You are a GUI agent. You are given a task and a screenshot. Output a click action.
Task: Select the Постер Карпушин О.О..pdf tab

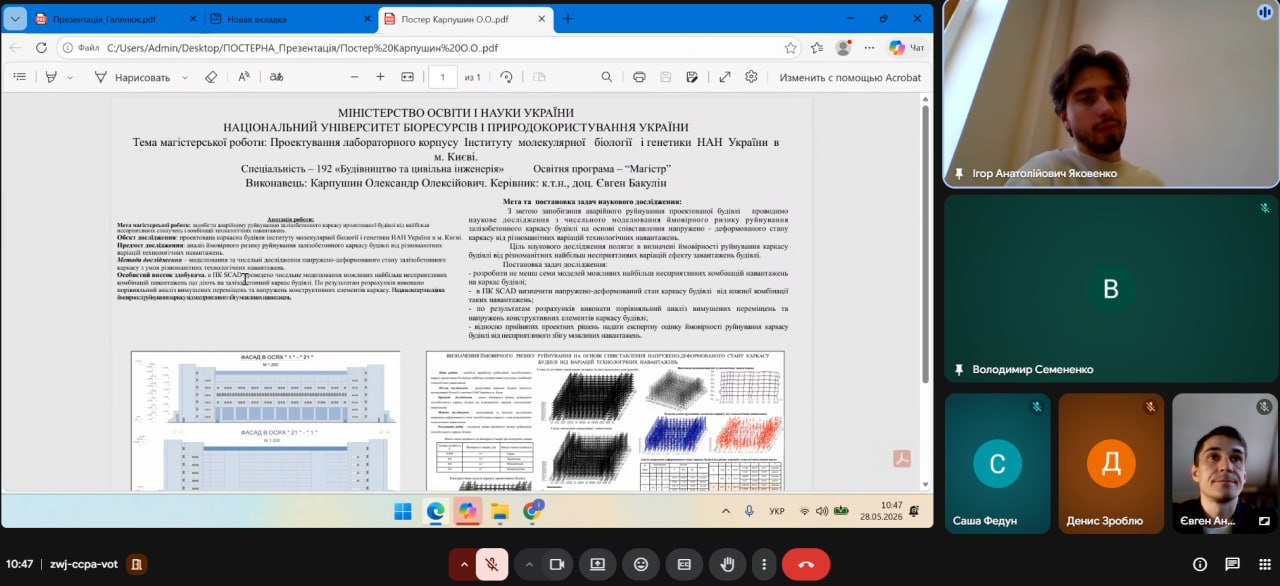[x=464, y=18]
